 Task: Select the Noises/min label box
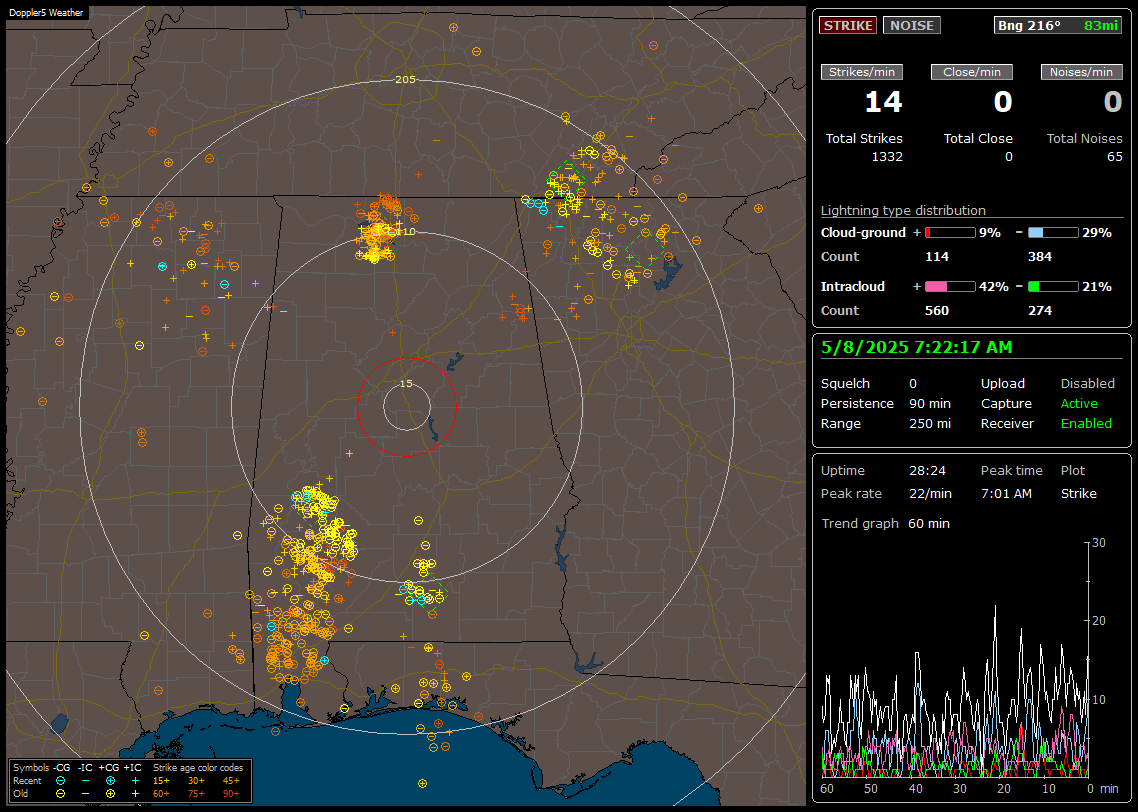click(x=1081, y=72)
